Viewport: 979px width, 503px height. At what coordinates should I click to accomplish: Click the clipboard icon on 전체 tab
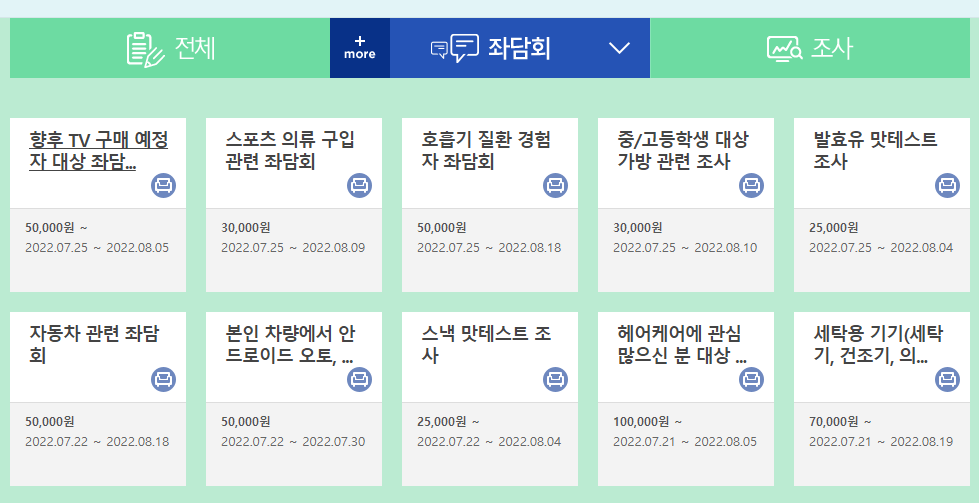pyautogui.click(x=145, y=49)
